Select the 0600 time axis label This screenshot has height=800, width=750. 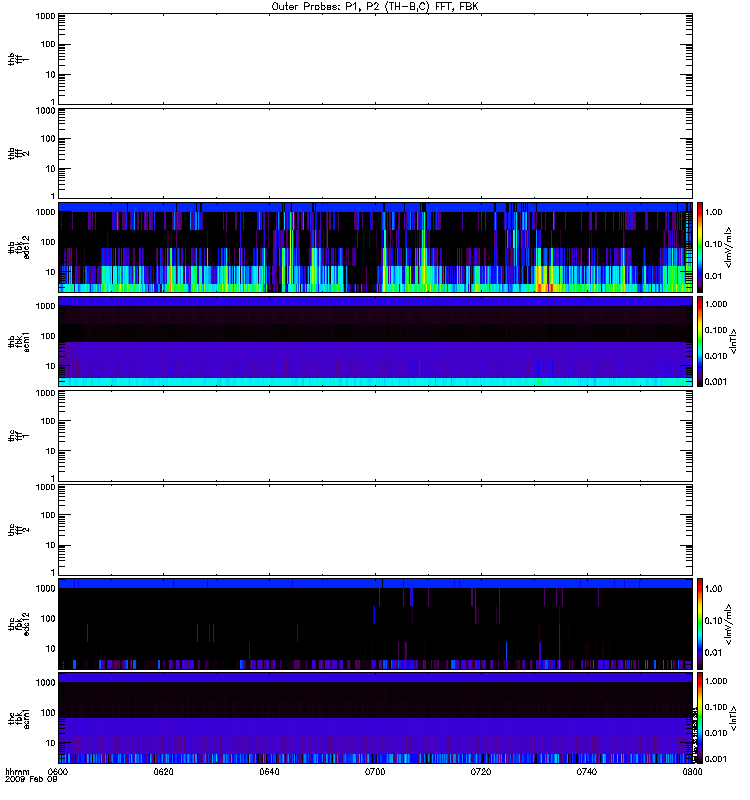click(x=57, y=771)
